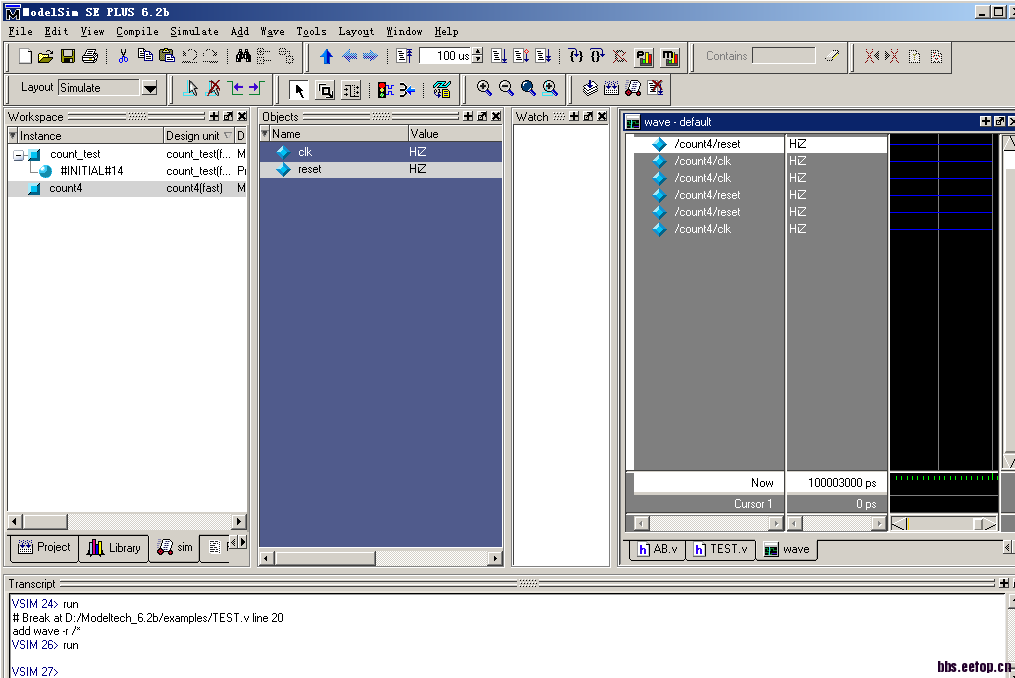Switch to the sim tab
This screenshot has width=1015, height=678.
(175, 548)
